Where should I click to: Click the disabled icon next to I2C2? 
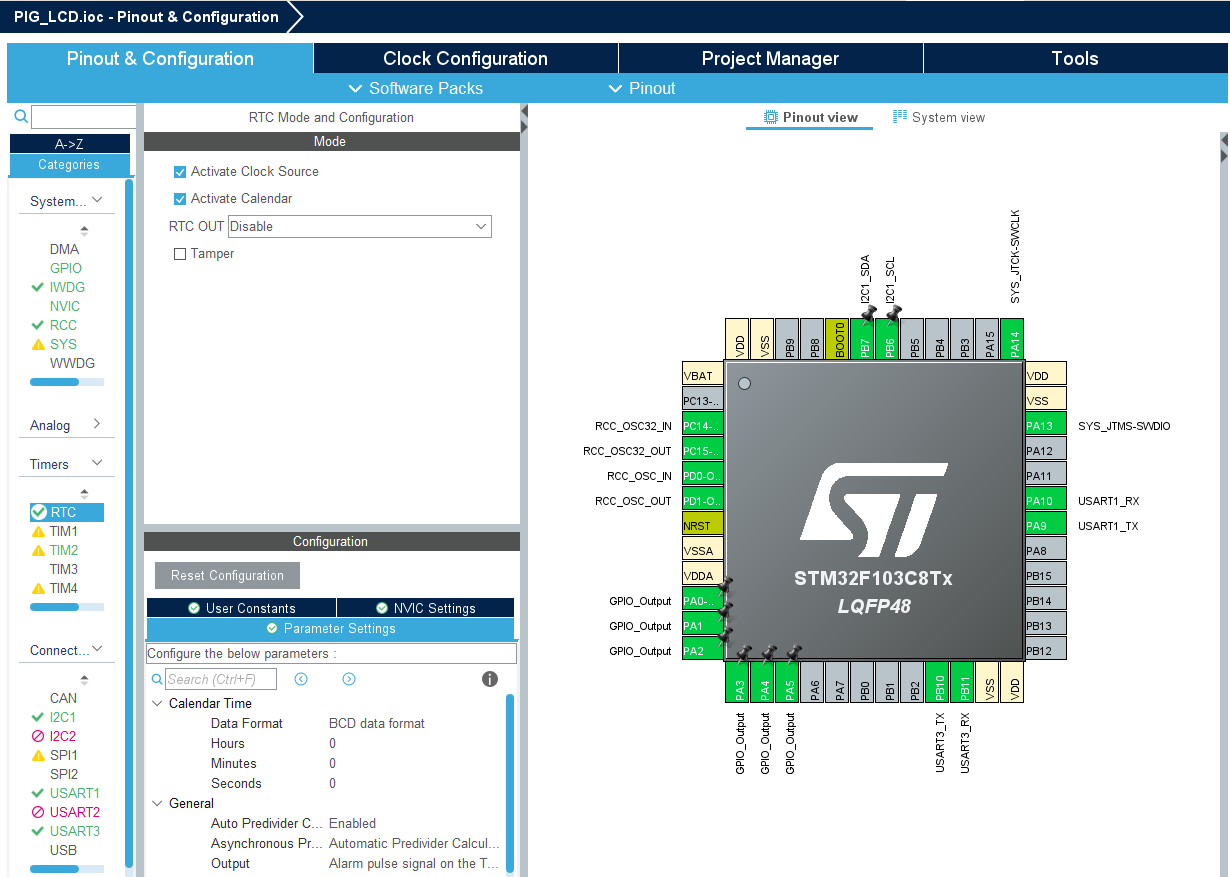pyautogui.click(x=38, y=736)
